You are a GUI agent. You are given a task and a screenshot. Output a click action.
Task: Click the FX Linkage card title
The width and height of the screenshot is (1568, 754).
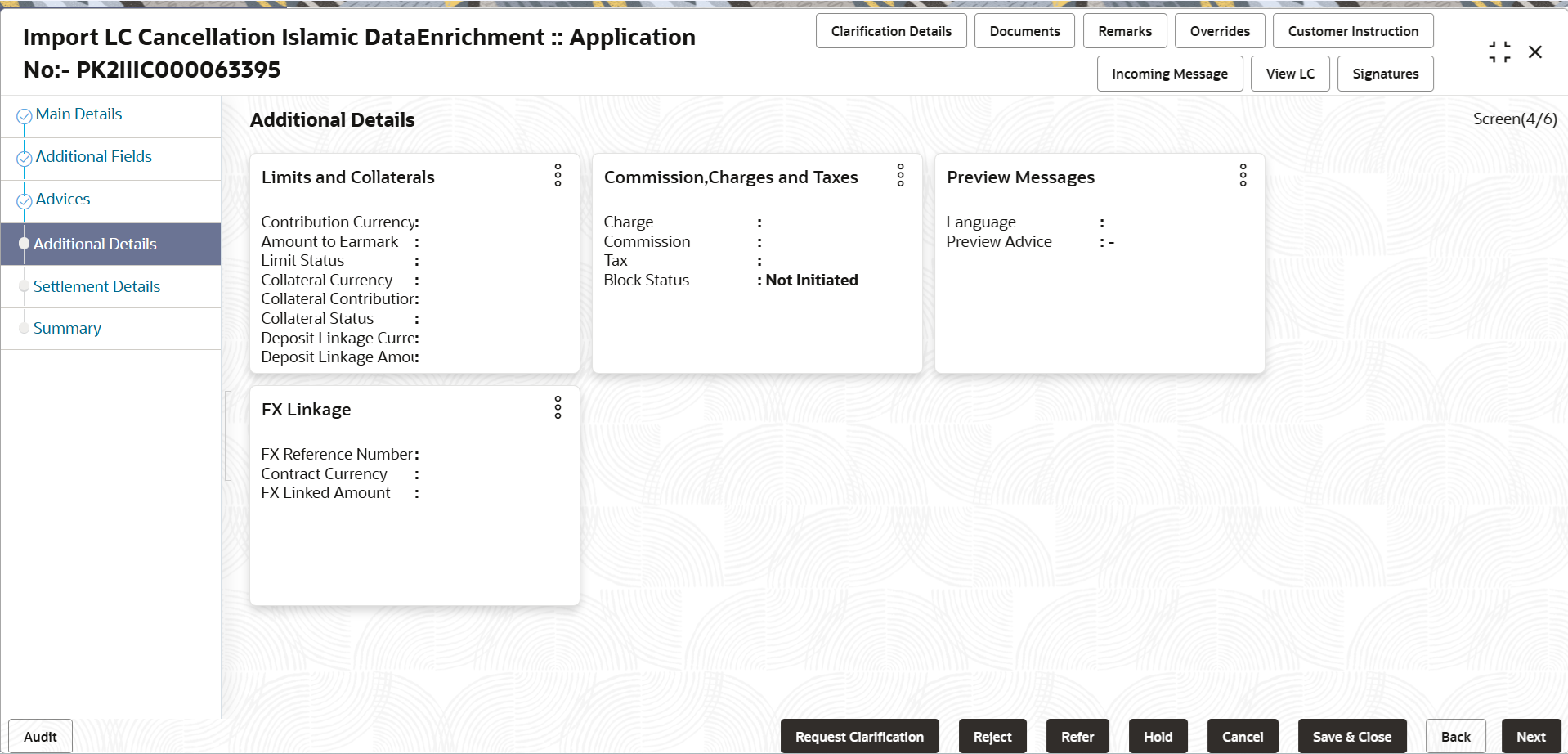pos(307,410)
